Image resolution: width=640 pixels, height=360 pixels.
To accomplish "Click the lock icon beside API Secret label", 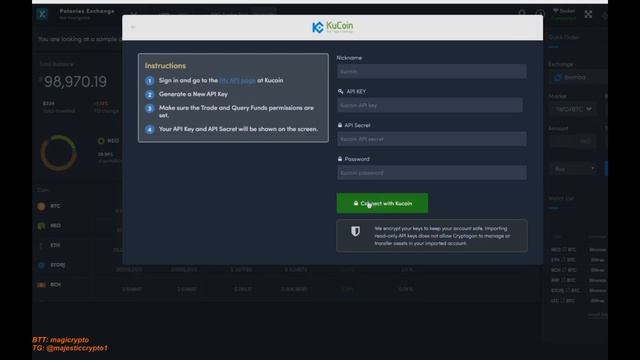I will tap(340, 125).
